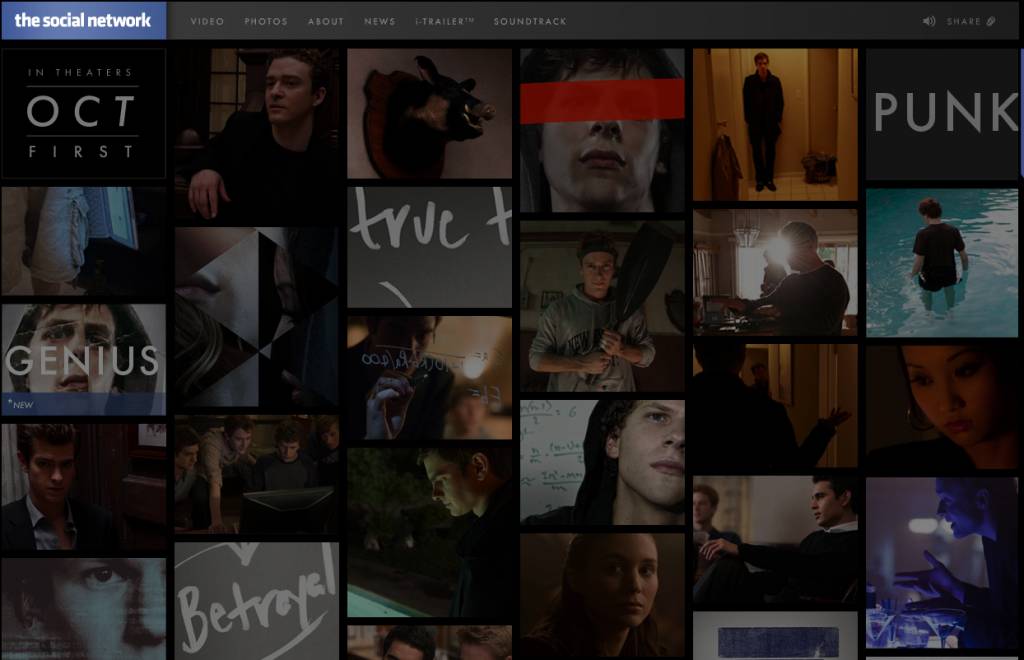The image size is (1024, 660).
Task: Open the VIDEO menu item
Action: (x=207, y=22)
